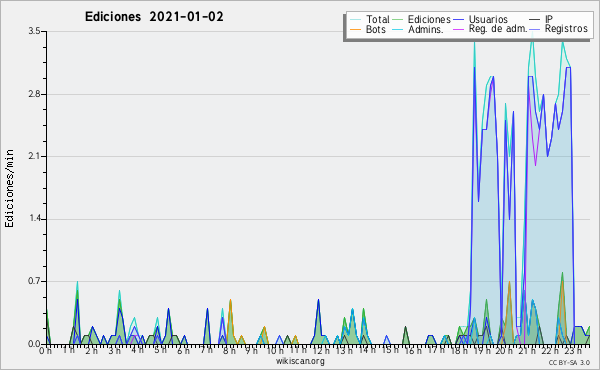The image size is (600, 370).
Task: Click the 23 h x-axis label
Action: point(573,351)
